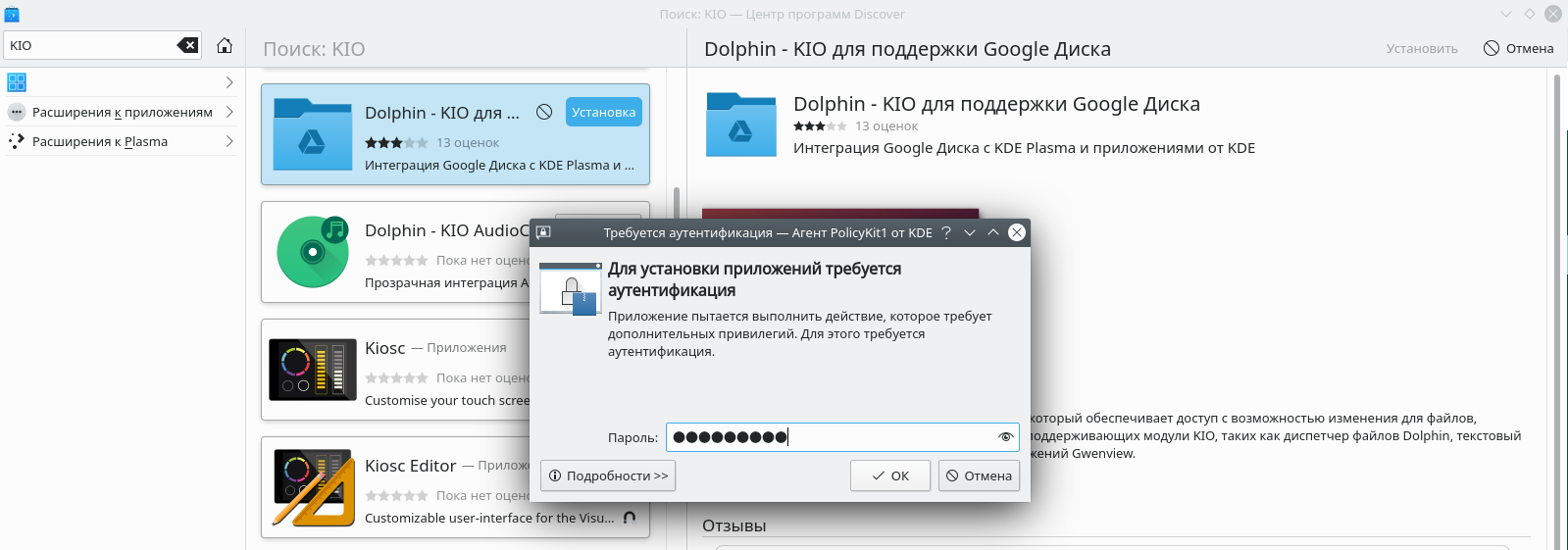This screenshot has height=550, width=1568.
Task: Click the Kiosc Editor title text
Action: [410, 466]
